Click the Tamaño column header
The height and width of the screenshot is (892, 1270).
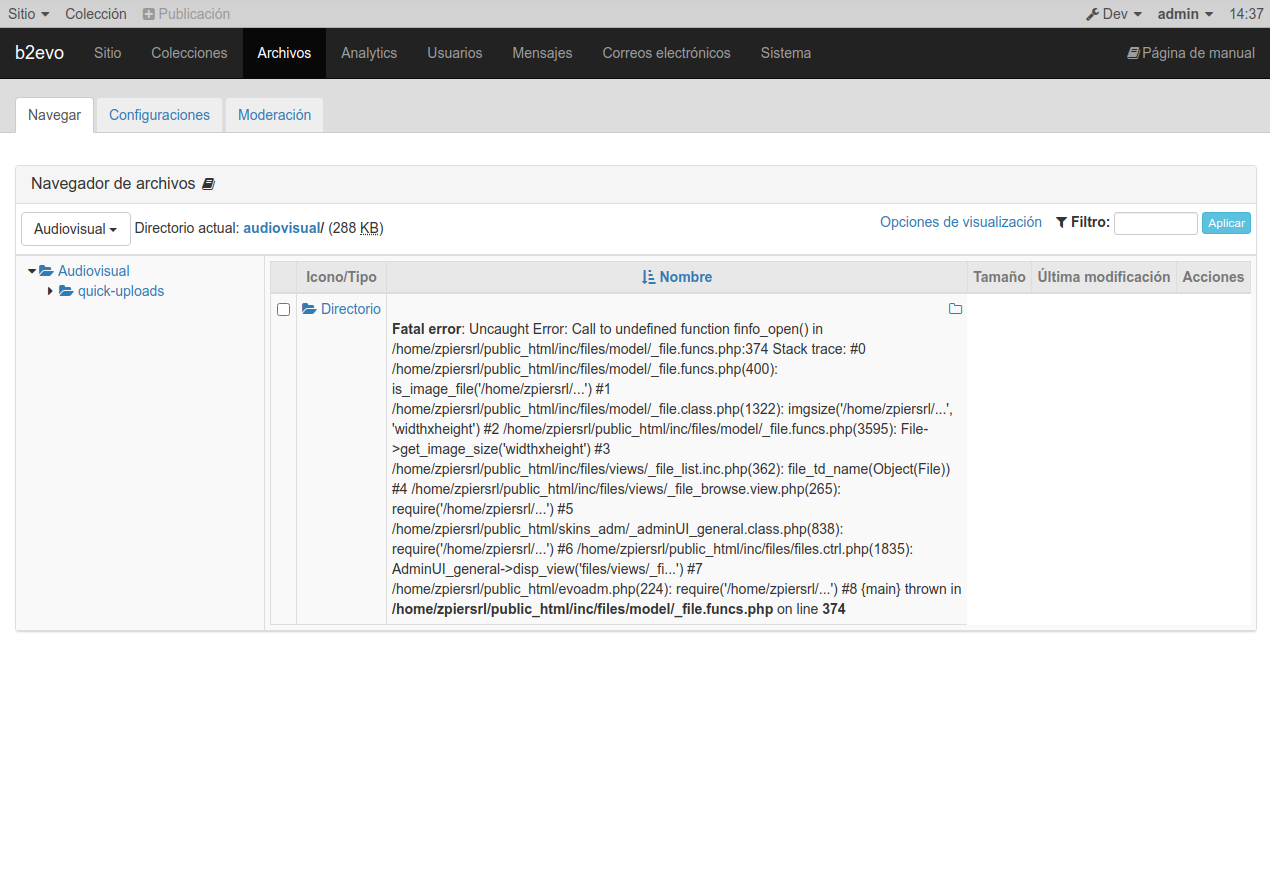click(999, 277)
